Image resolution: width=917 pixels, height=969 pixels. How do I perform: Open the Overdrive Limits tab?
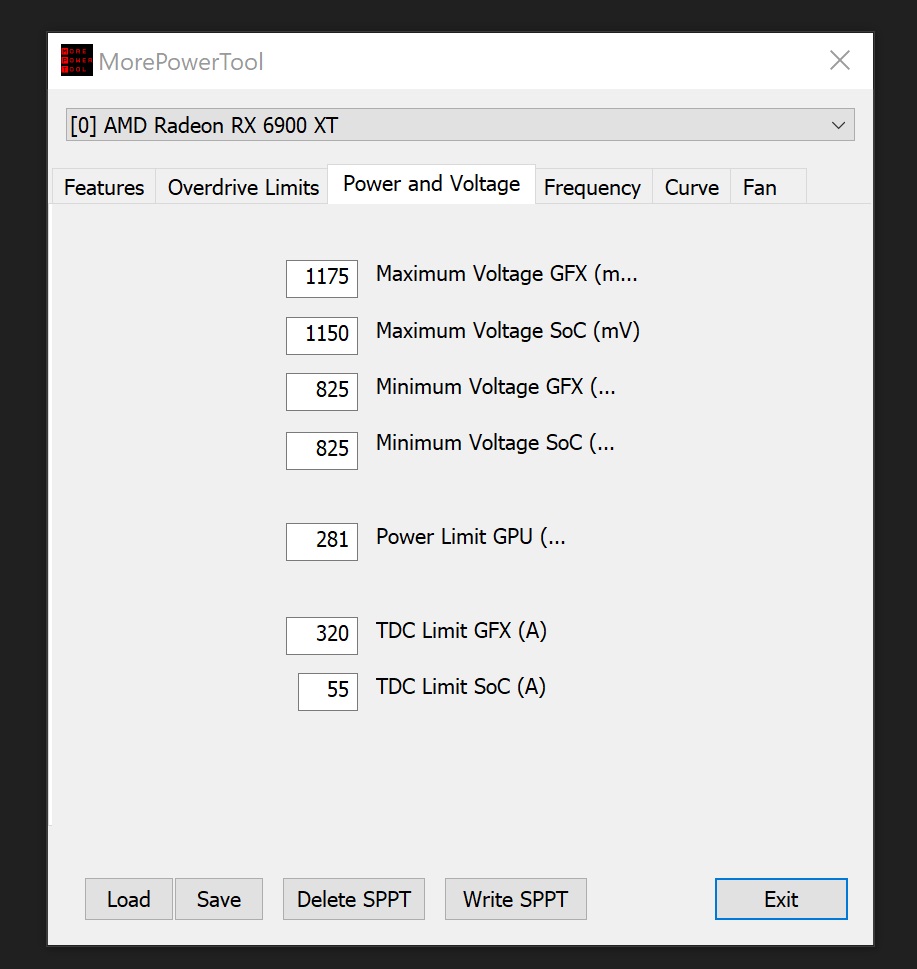(243, 187)
